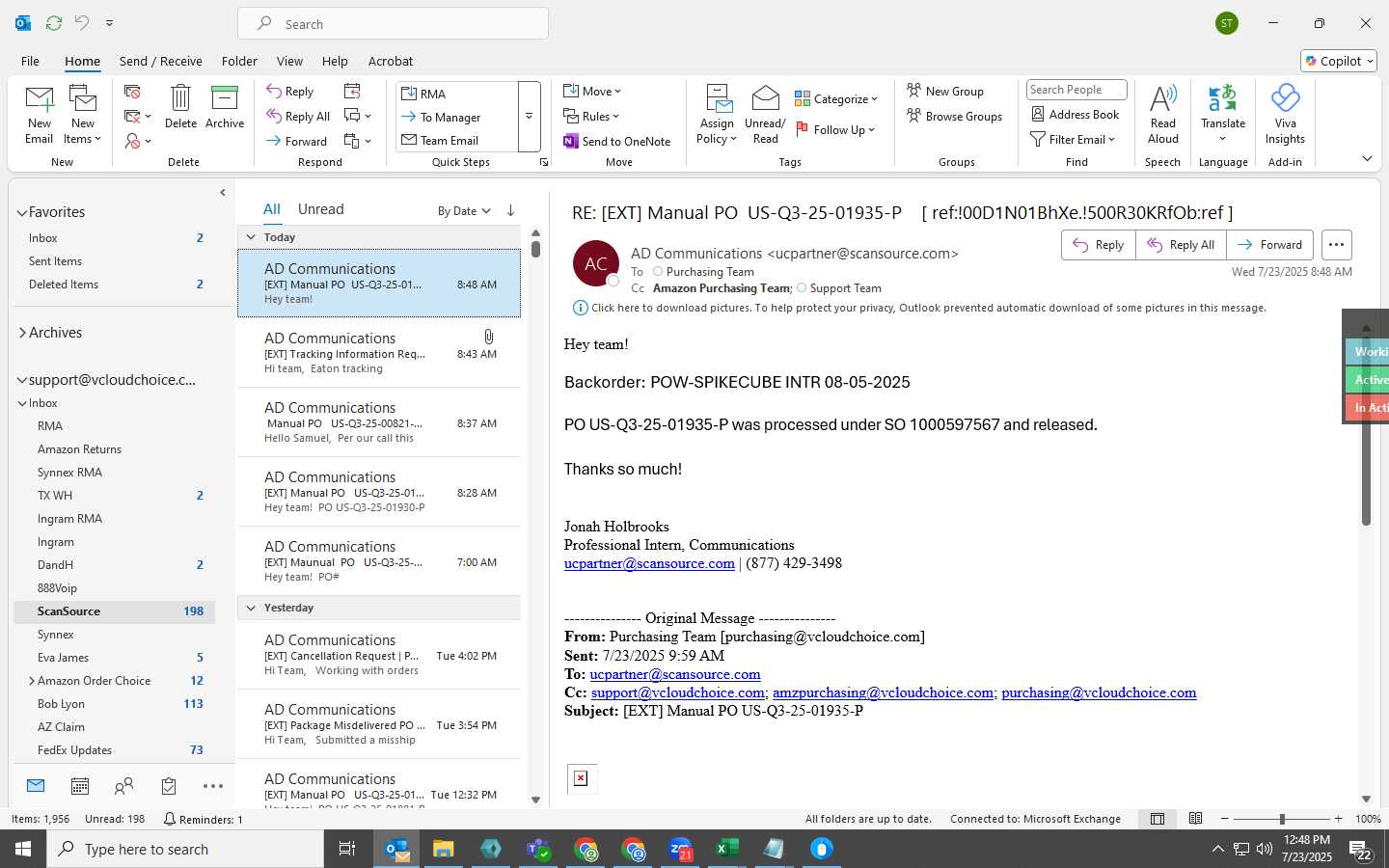Switch to People in navigation bar
Image resolution: width=1389 pixels, height=868 pixels.
[x=124, y=787]
